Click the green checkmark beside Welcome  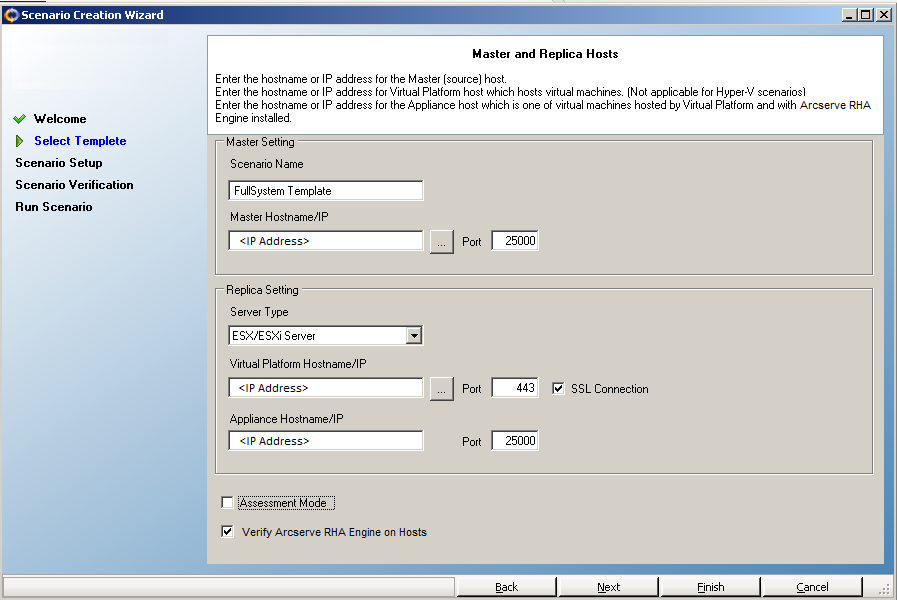click(x=19, y=119)
